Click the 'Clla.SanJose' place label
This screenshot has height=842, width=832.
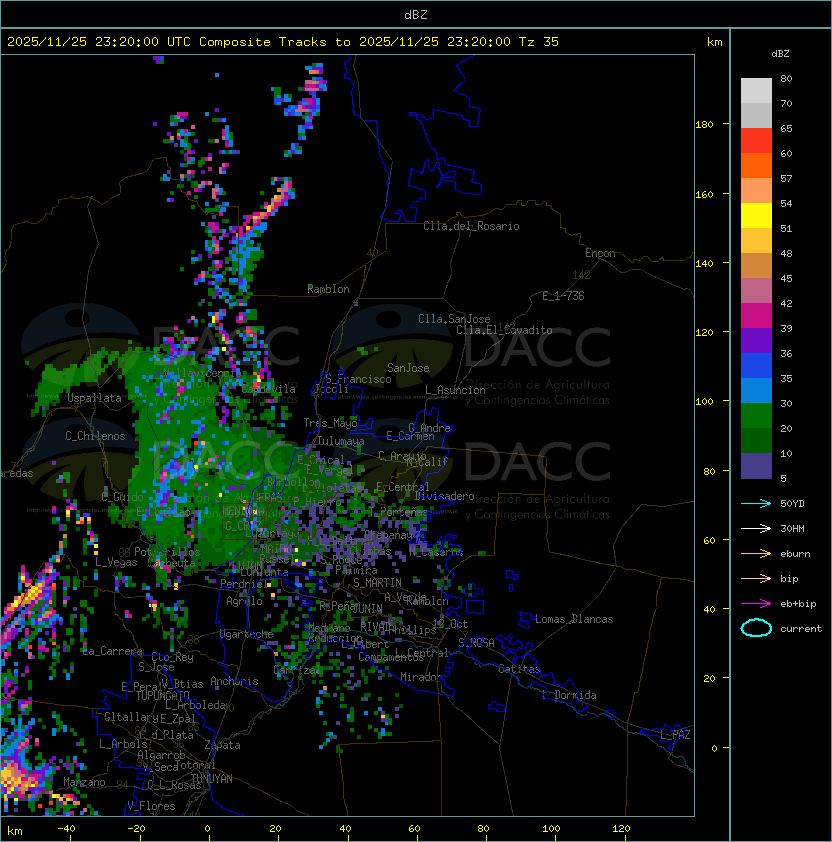click(x=454, y=319)
